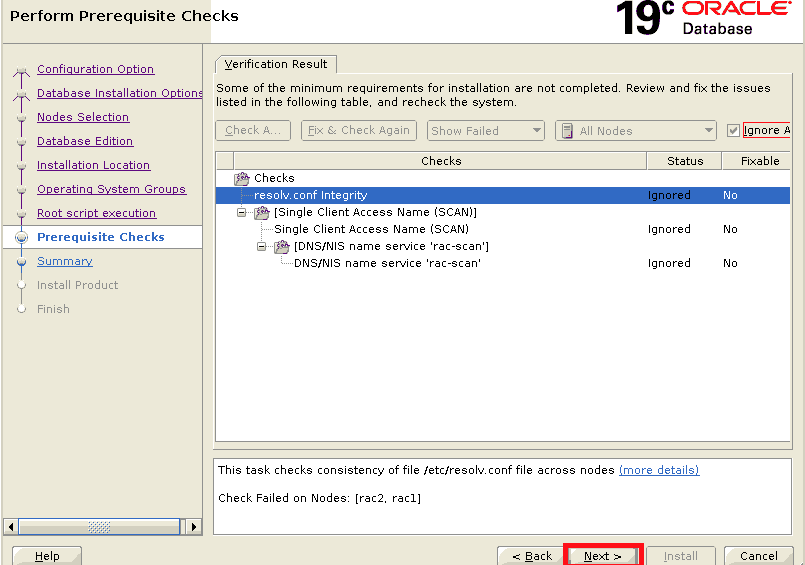Image resolution: width=805 pixels, height=565 pixels.
Task: Click the Checks root folder icon
Action: click(x=242, y=178)
